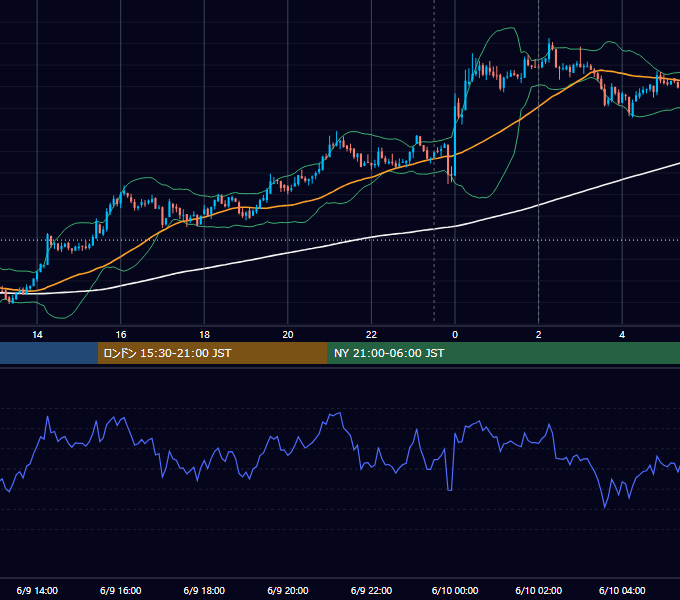Click the 18 hour axis label
The width and height of the screenshot is (680, 600).
pyautogui.click(x=204, y=335)
